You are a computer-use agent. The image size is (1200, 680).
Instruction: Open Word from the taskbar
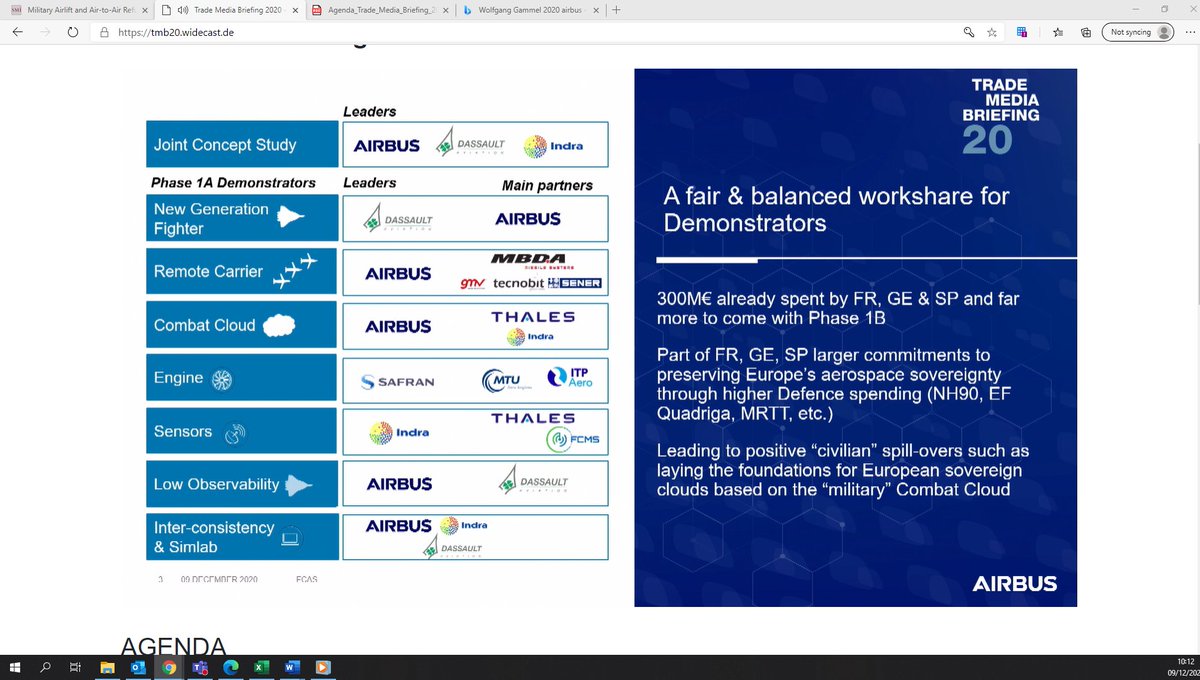click(x=291, y=667)
